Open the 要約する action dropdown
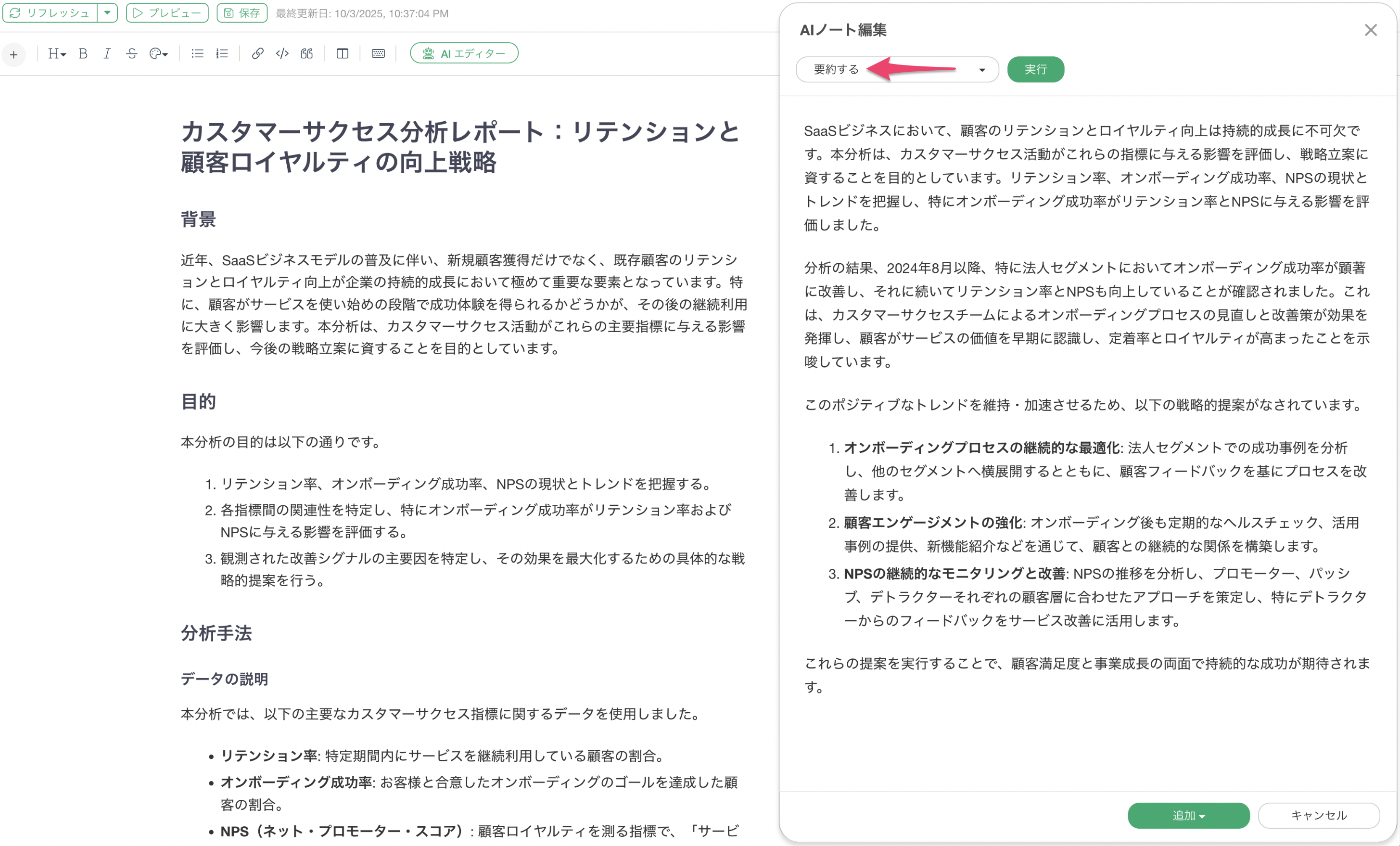Image resolution: width=1400 pixels, height=846 pixels. pos(897,69)
